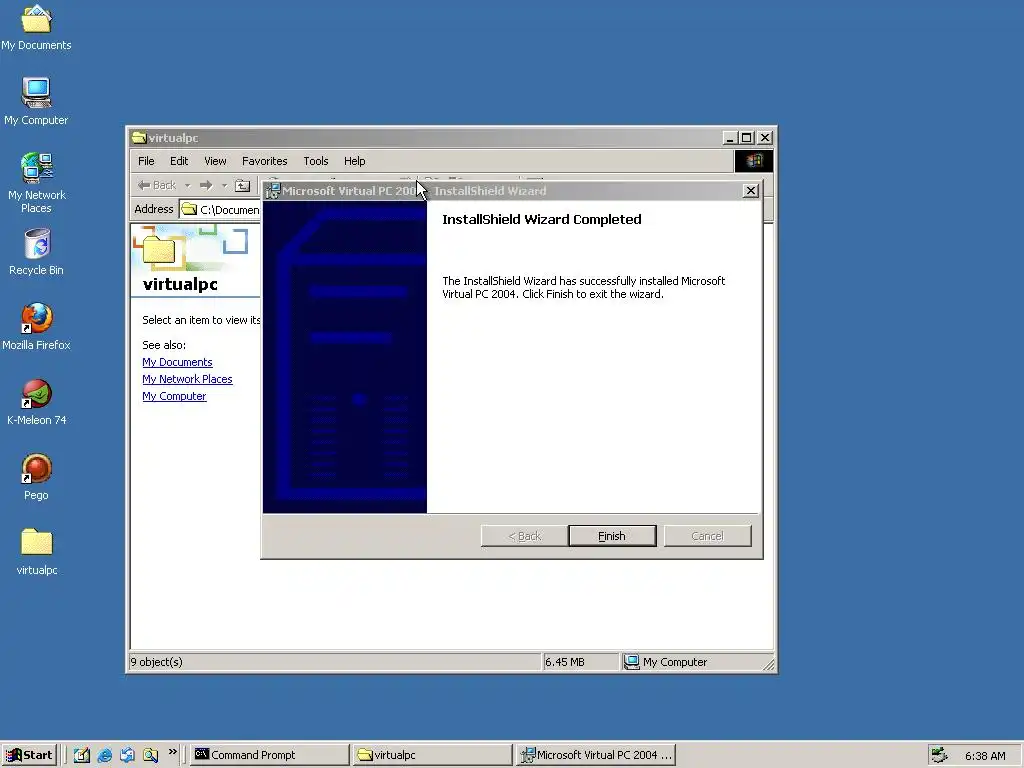Click Show Desktop quick launch icon
Screen dimensions: 1024x768
point(82,755)
